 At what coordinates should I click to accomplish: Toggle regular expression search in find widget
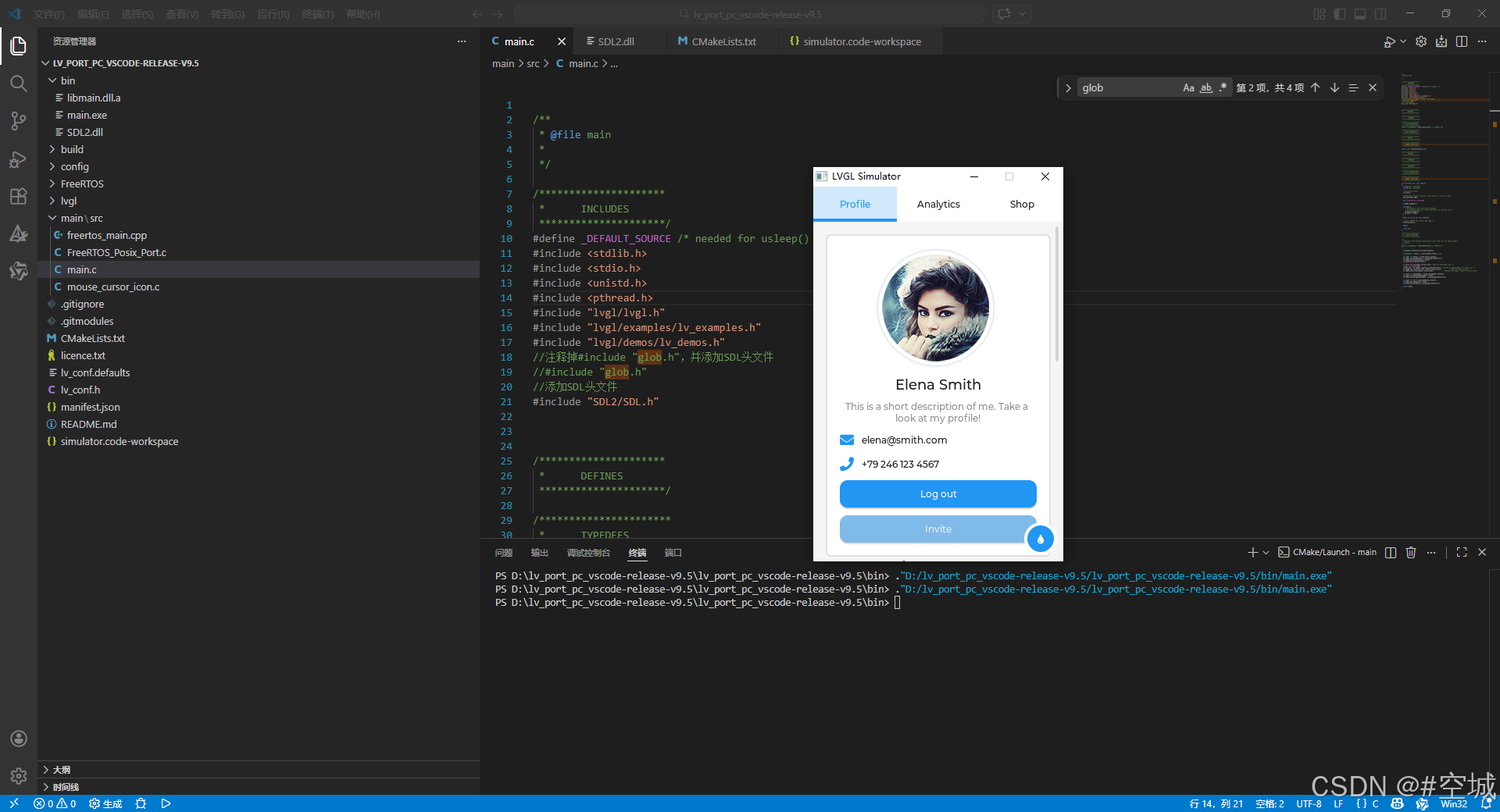[1223, 87]
